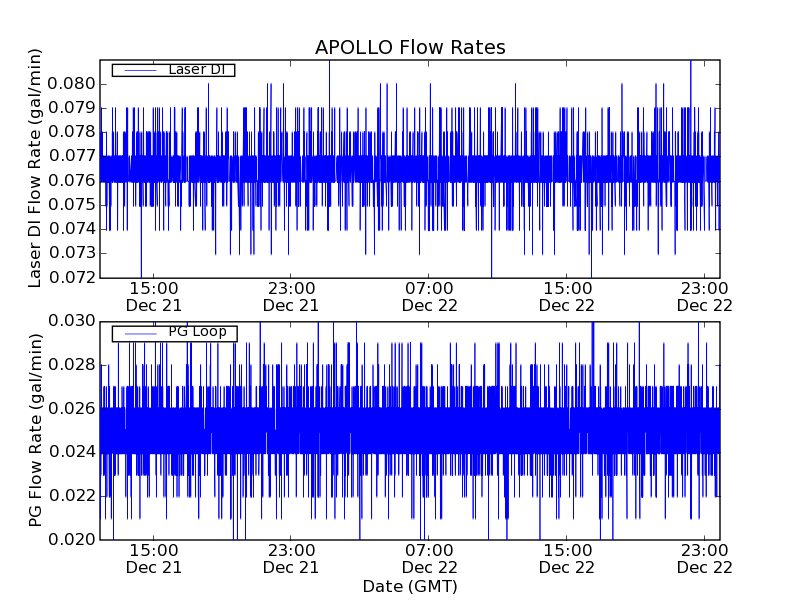Click the 0.030 tick on PG axis

75,321
